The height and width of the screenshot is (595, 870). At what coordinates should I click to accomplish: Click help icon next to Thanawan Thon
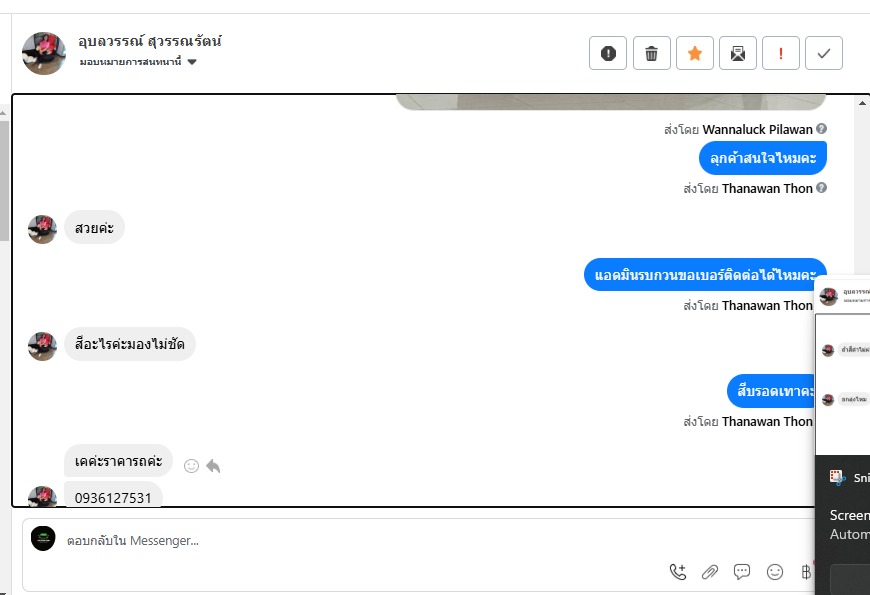[822, 188]
